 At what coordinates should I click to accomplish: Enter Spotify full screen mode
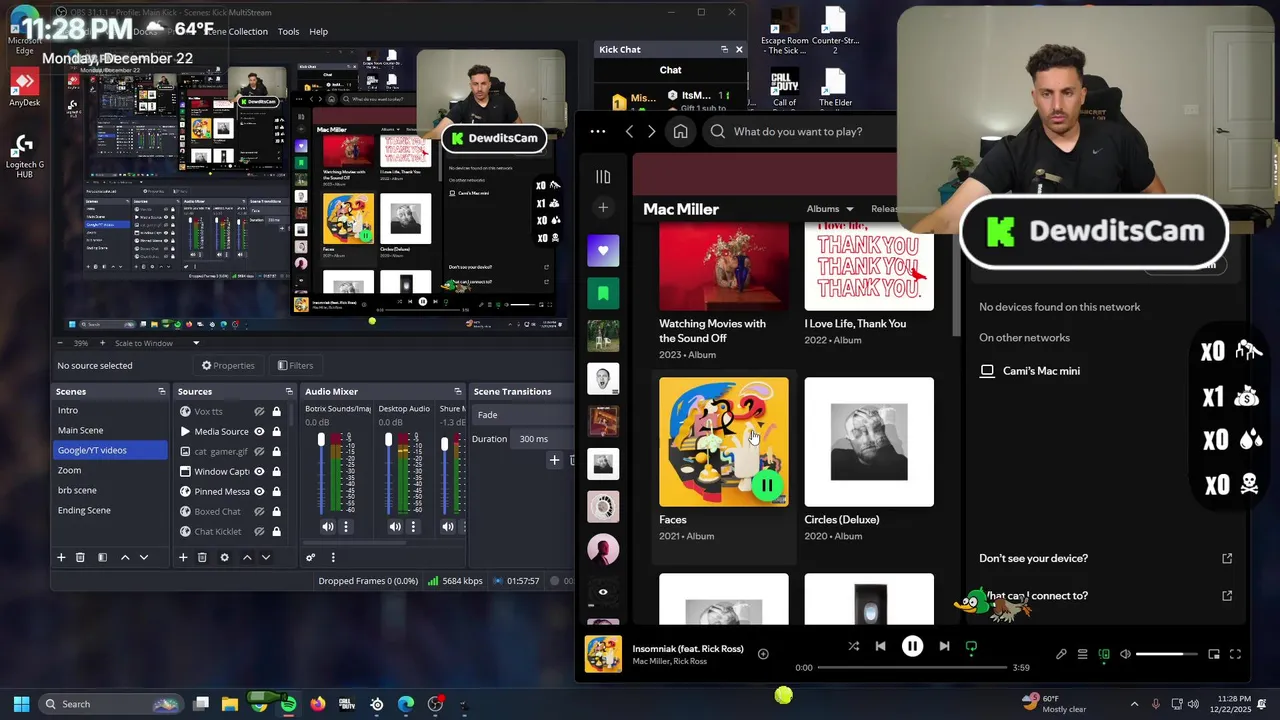(x=1235, y=654)
